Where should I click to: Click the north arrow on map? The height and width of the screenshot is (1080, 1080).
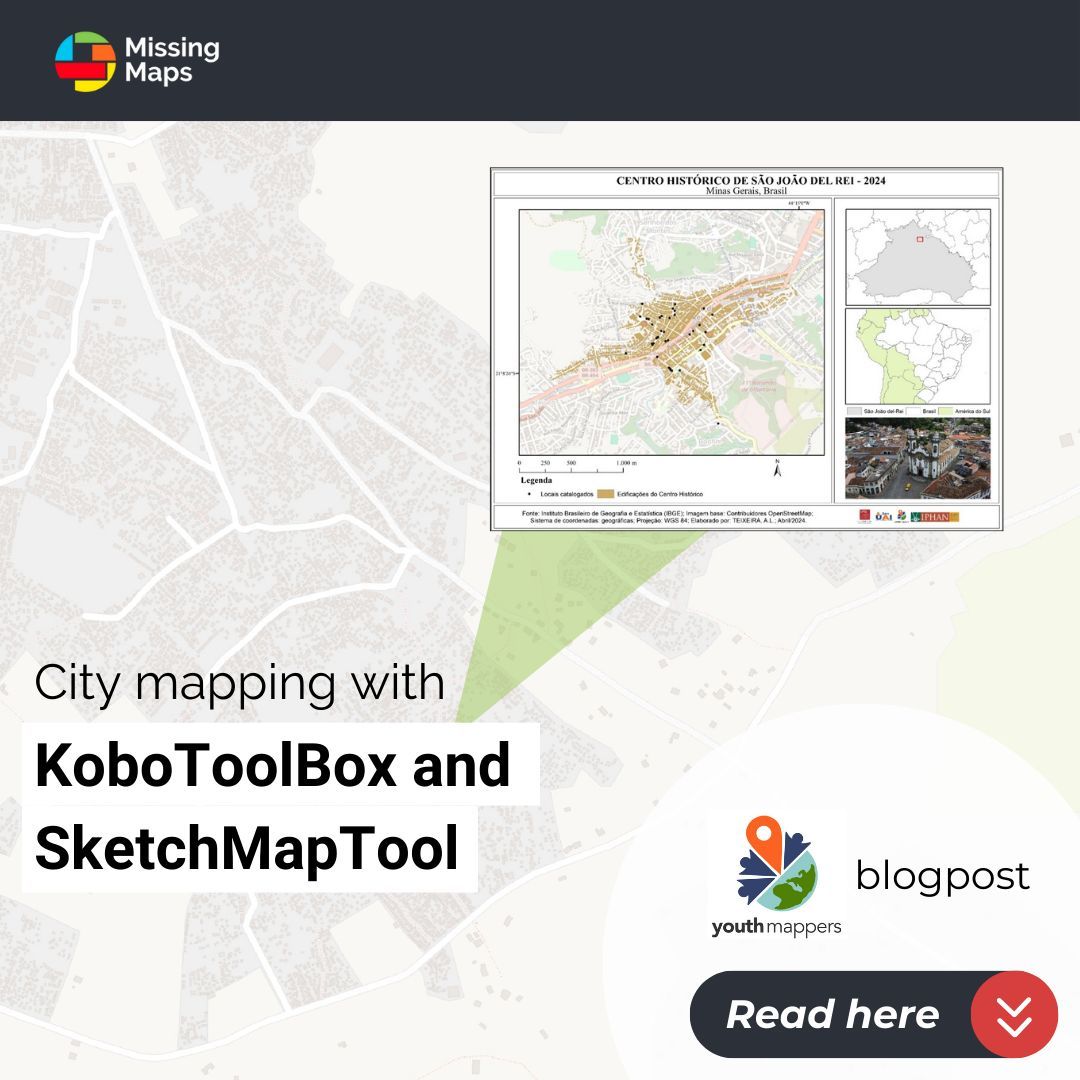coord(777,468)
